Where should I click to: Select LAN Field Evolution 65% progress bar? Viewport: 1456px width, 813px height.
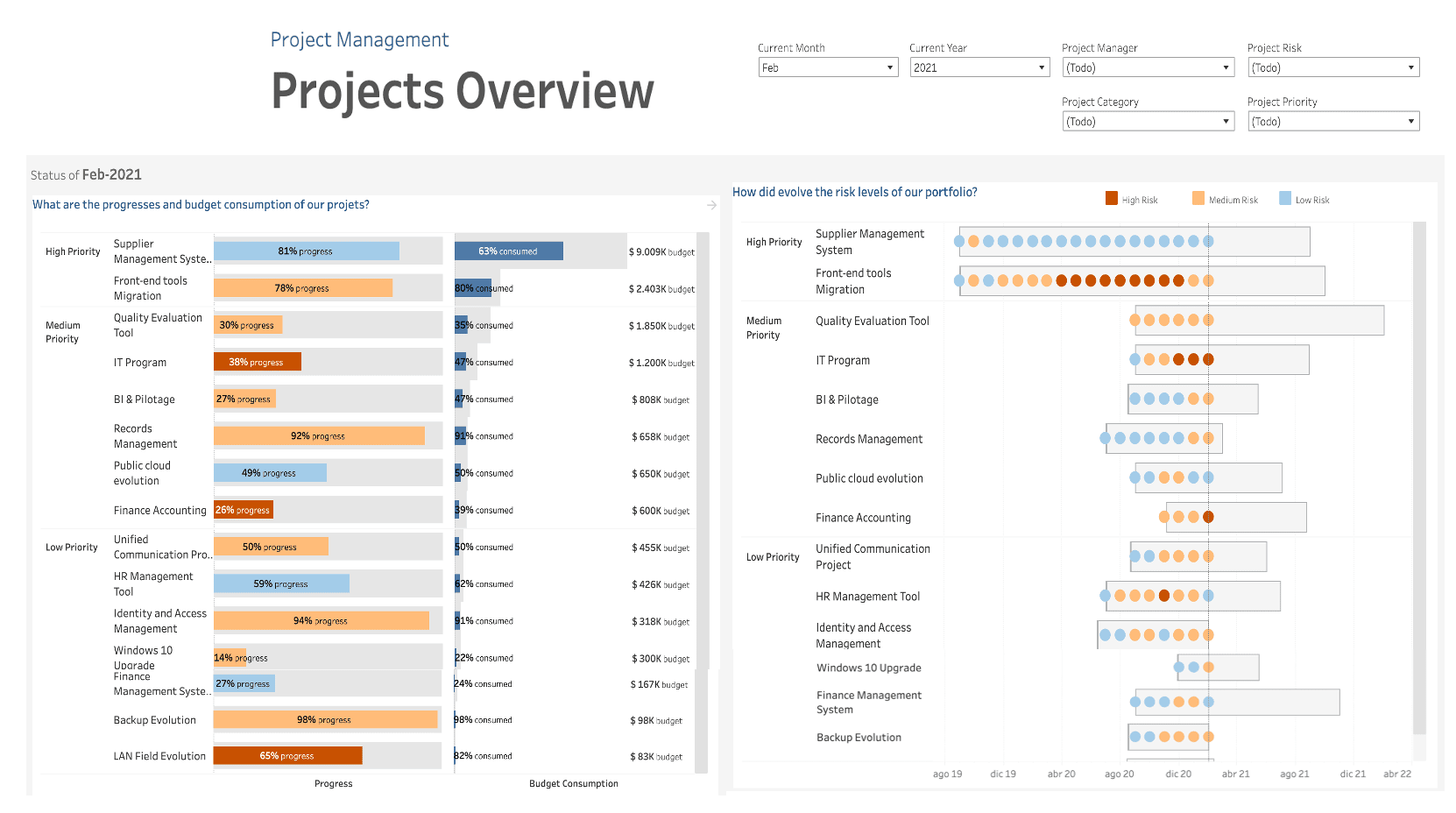pyautogui.click(x=287, y=755)
